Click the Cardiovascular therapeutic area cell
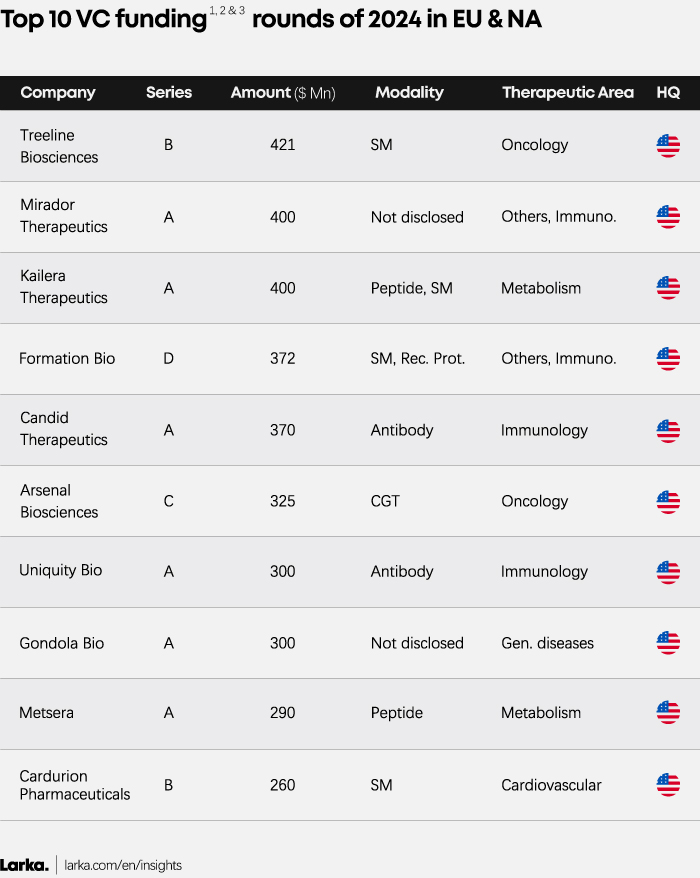700x878 pixels. [x=551, y=785]
